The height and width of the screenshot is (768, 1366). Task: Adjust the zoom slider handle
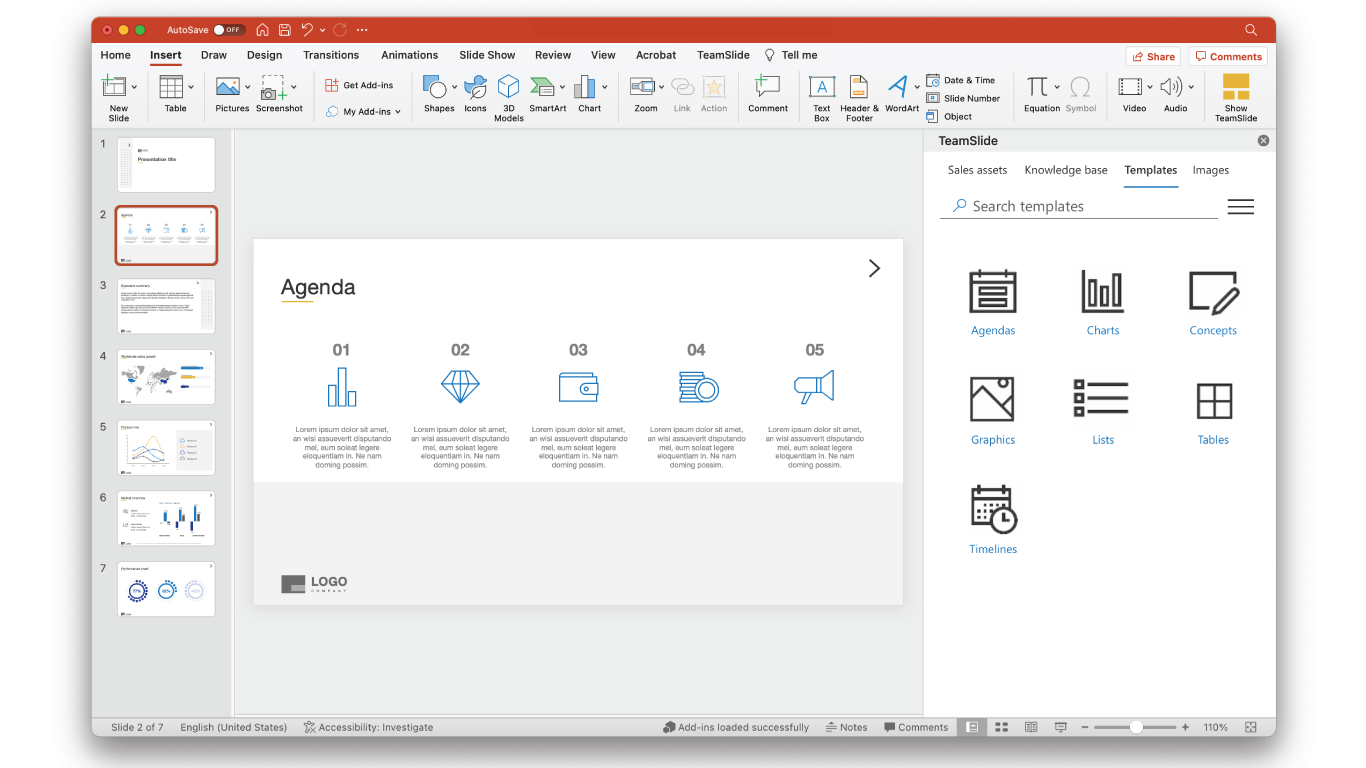[1136, 727]
